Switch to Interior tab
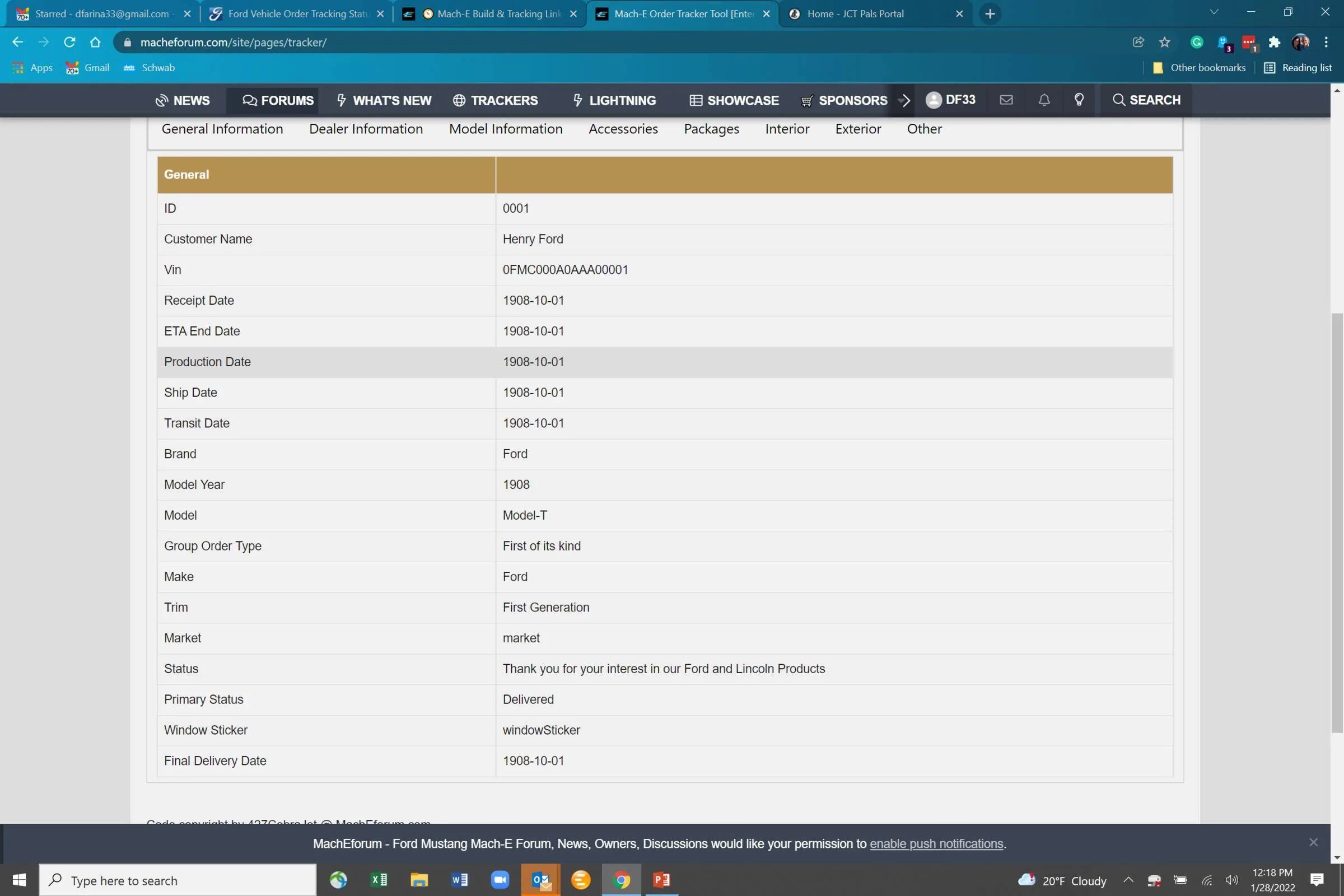 click(787, 129)
